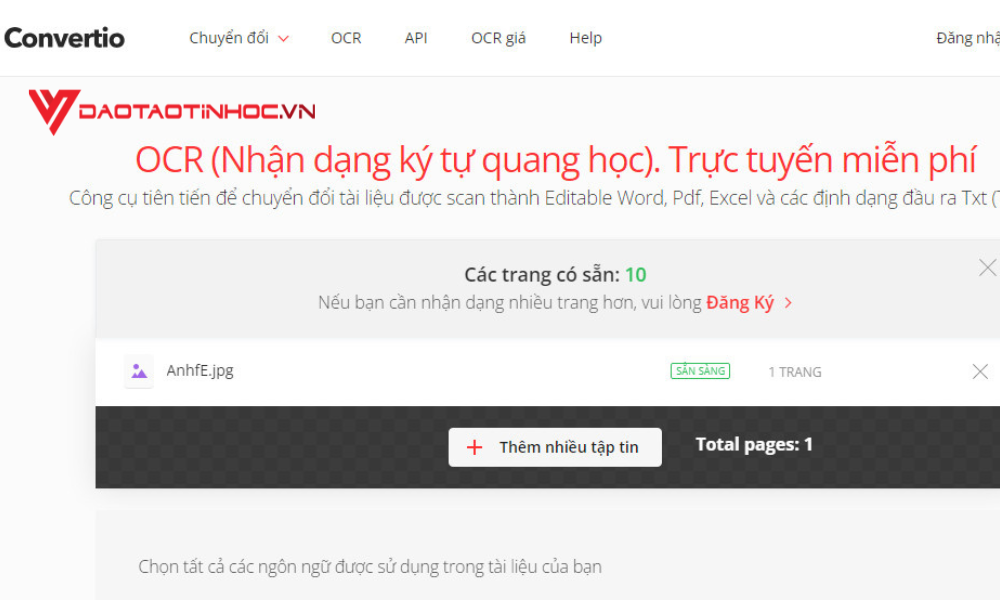
Task: Click the red arrow next to 'Đăng Ký'
Action: coord(787,302)
